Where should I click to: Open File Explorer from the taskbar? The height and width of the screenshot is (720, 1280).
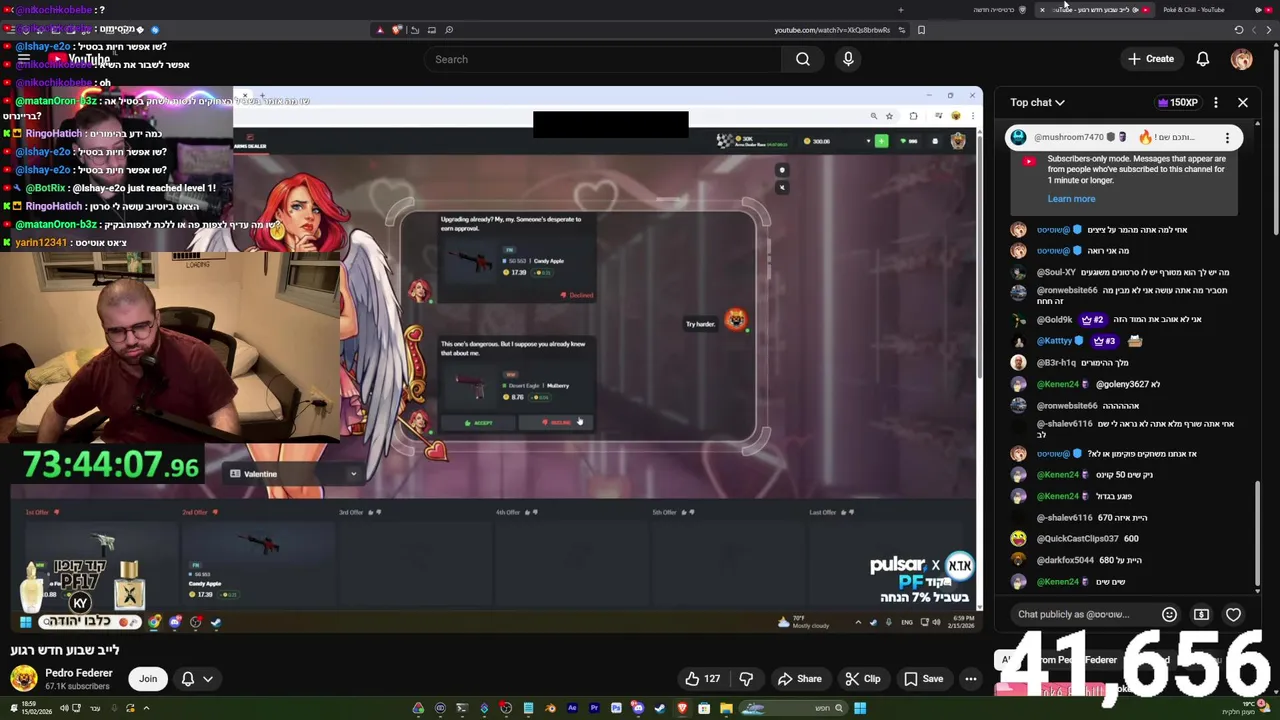726,709
